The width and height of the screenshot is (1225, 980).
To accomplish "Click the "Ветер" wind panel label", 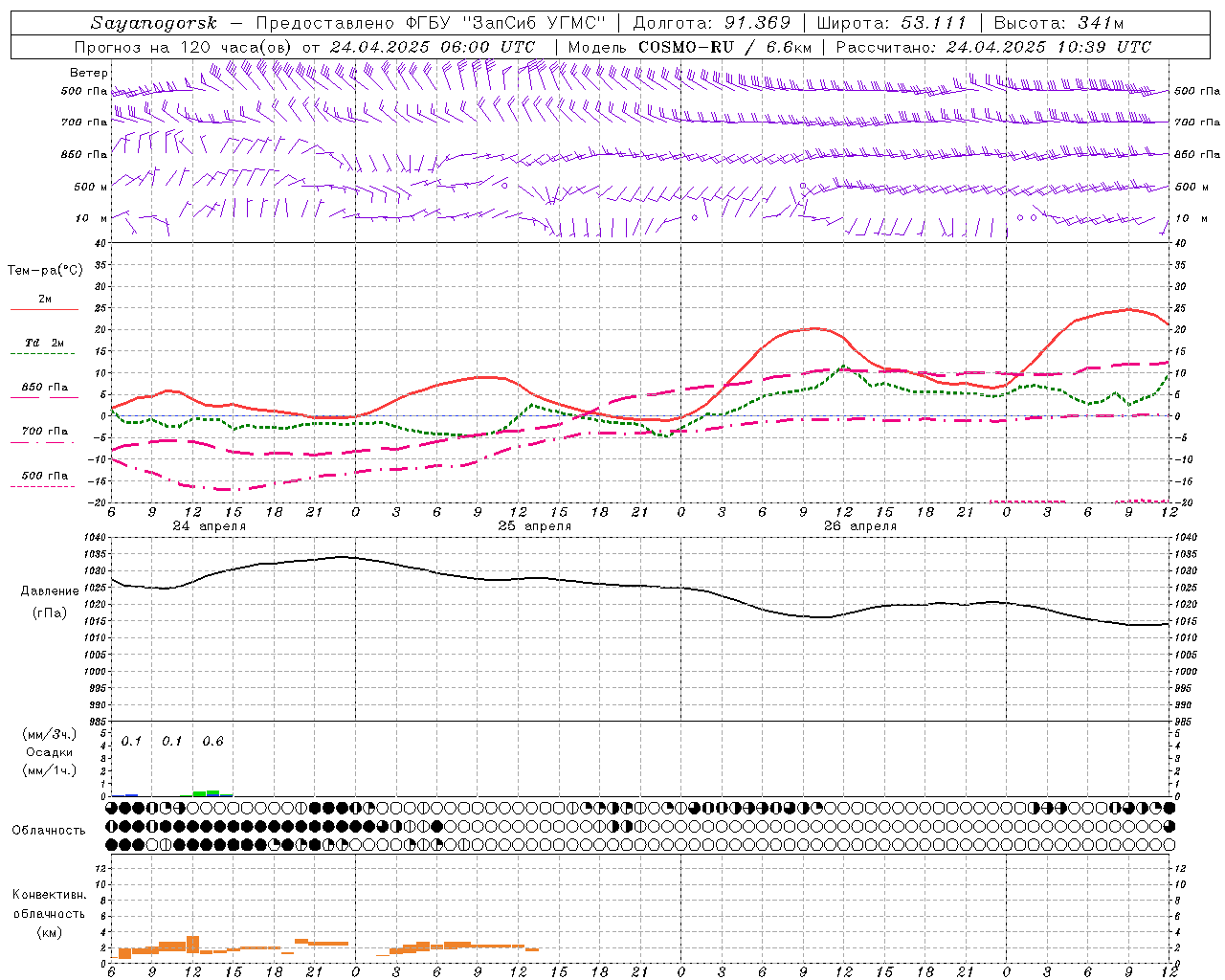I will [x=89, y=72].
